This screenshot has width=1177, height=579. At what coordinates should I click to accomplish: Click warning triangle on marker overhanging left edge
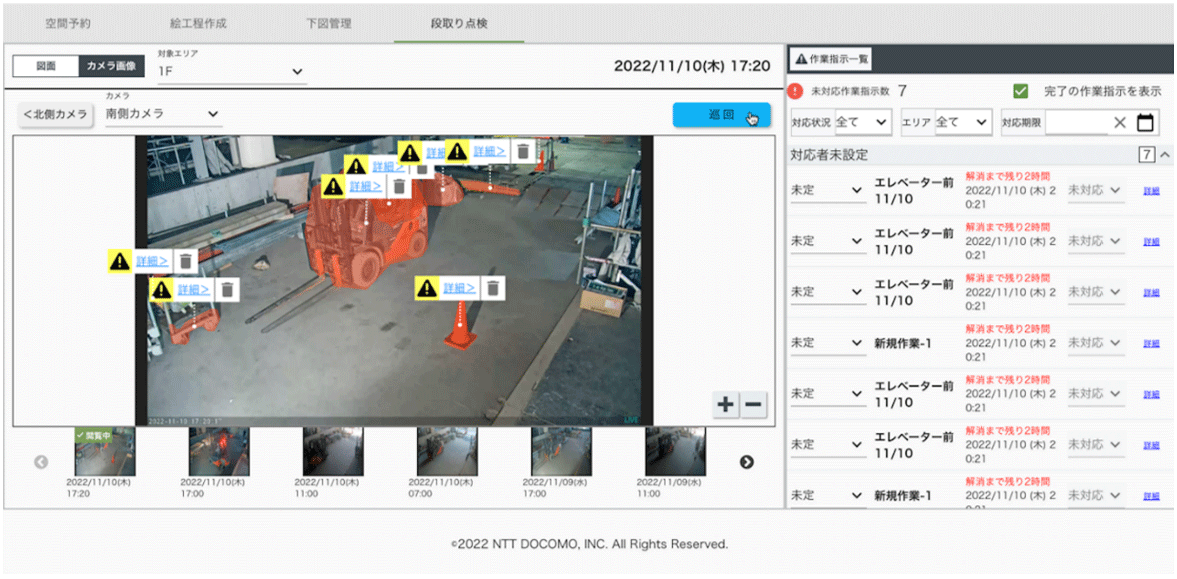pos(119,261)
